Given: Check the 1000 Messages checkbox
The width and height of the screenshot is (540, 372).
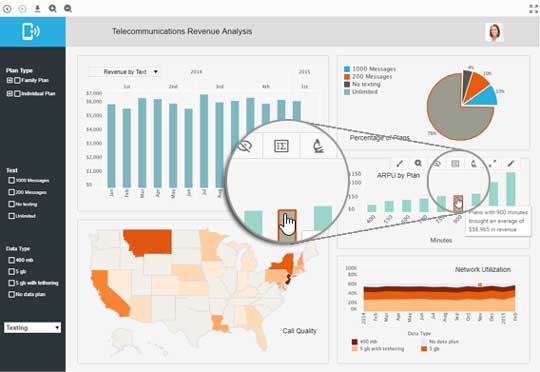Looking at the screenshot, I should click(11, 180).
